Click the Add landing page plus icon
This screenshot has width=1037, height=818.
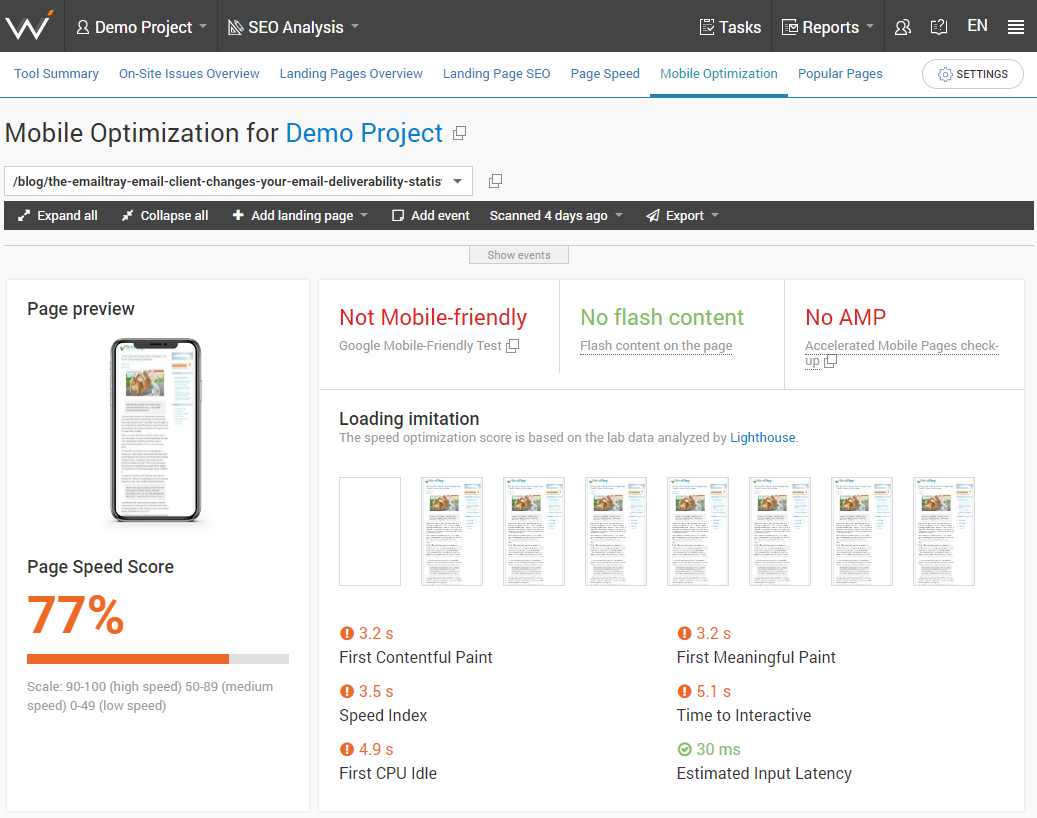[x=238, y=215]
